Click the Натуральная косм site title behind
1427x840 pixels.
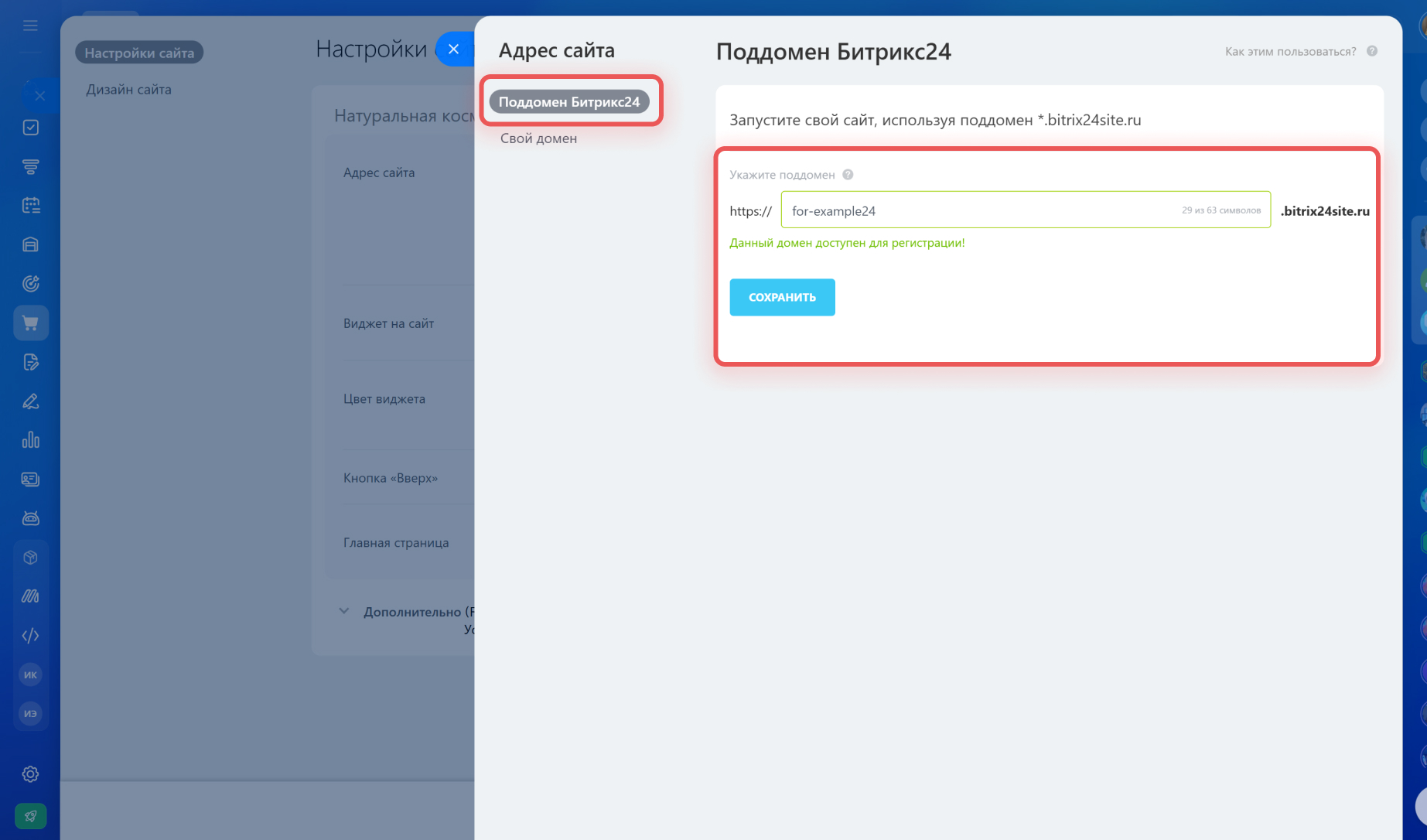[x=404, y=116]
